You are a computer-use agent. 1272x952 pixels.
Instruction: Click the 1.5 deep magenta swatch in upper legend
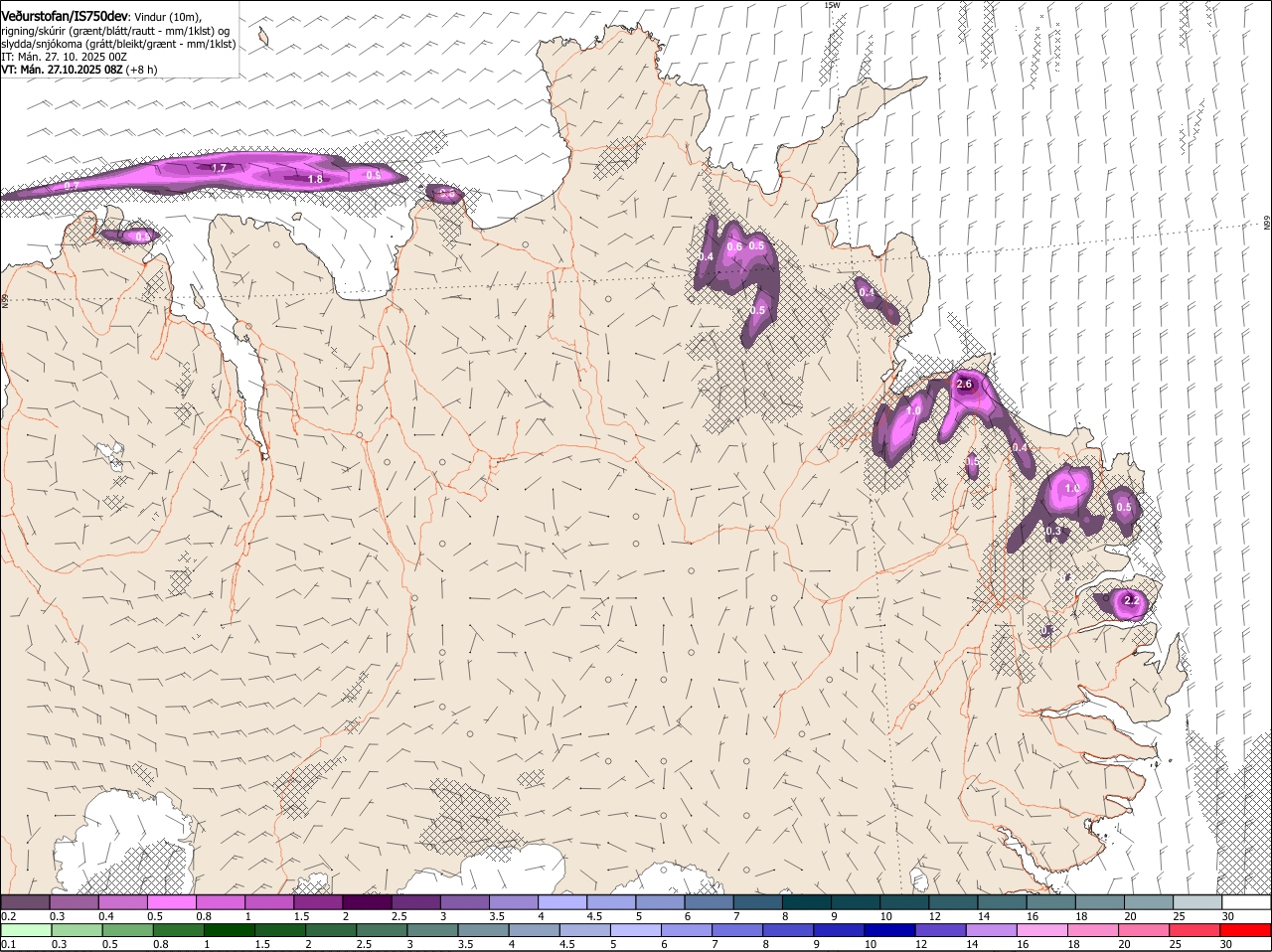(318, 902)
